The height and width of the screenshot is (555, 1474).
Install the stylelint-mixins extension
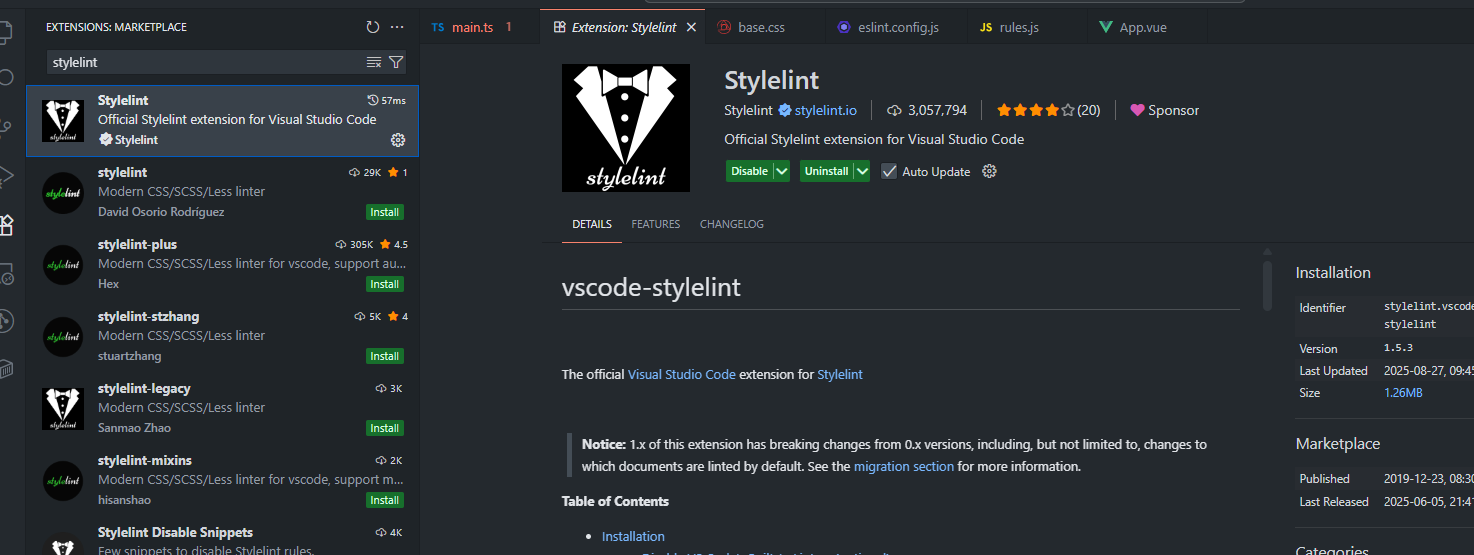(385, 500)
